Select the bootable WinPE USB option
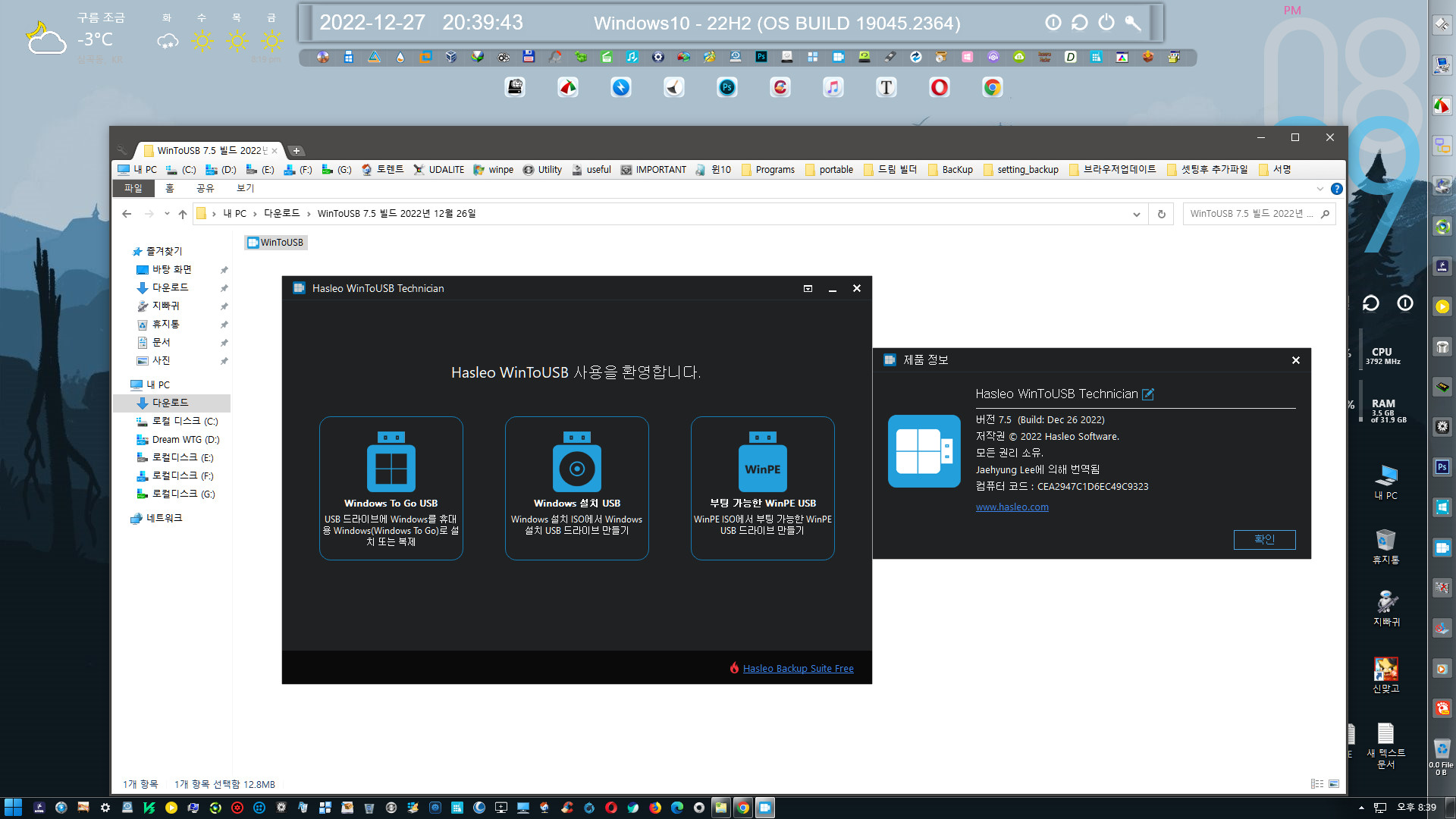This screenshot has height=819, width=1456. (763, 488)
